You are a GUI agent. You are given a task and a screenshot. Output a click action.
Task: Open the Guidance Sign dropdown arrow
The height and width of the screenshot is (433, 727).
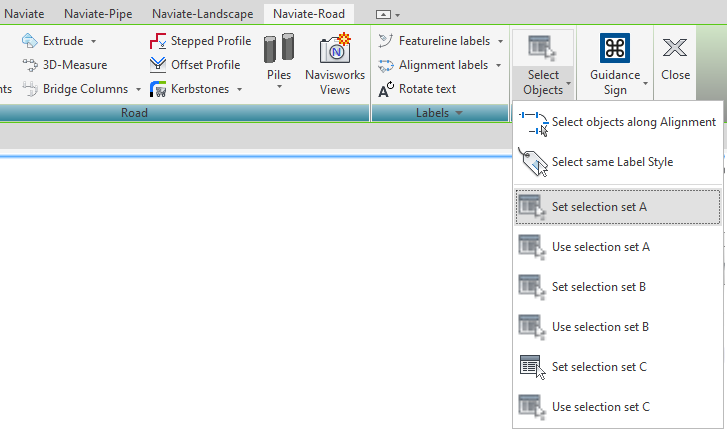[x=645, y=84]
